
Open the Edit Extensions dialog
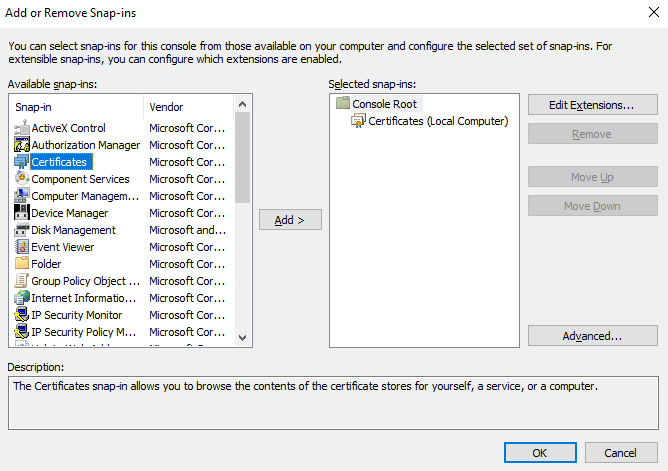coord(593,105)
